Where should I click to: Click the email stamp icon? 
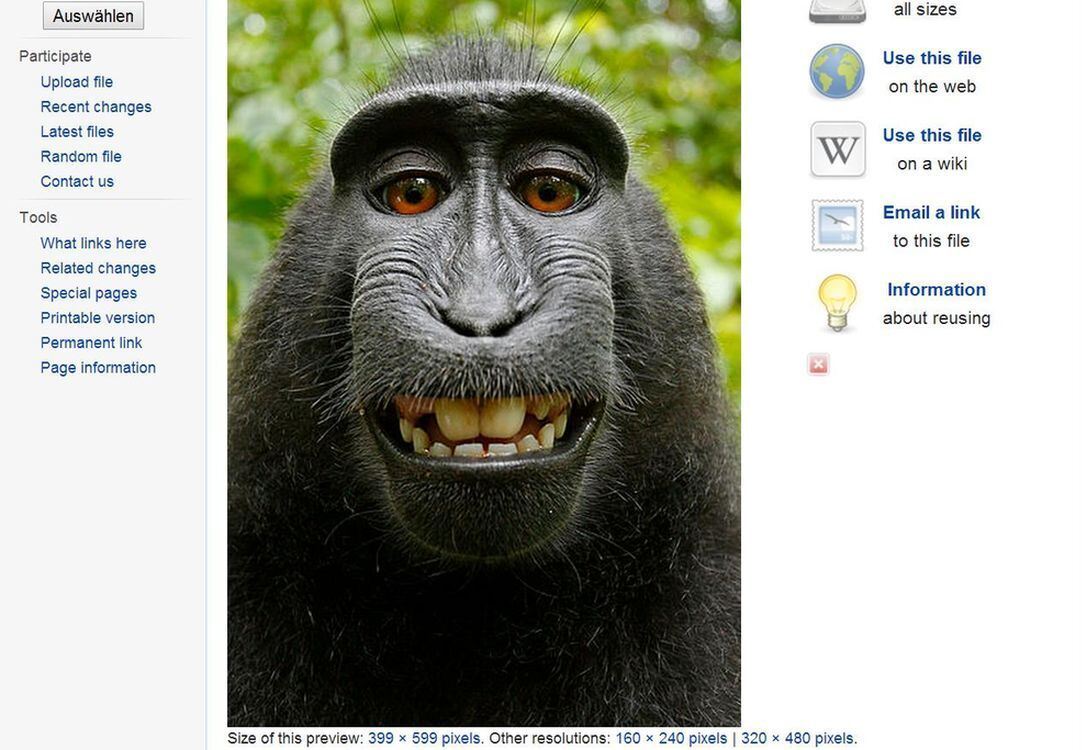pyautogui.click(x=837, y=226)
